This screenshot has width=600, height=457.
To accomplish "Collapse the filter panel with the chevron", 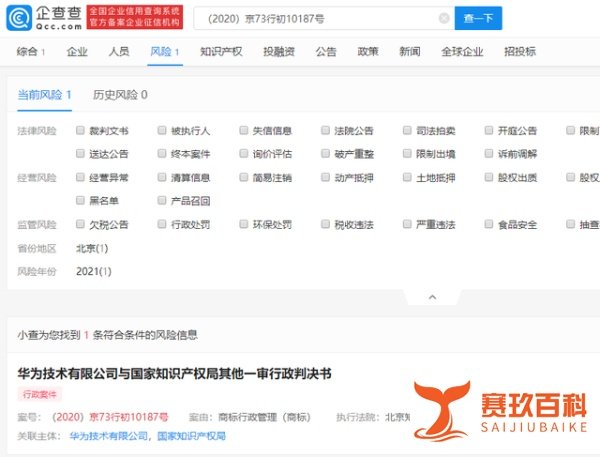I will (x=432, y=297).
